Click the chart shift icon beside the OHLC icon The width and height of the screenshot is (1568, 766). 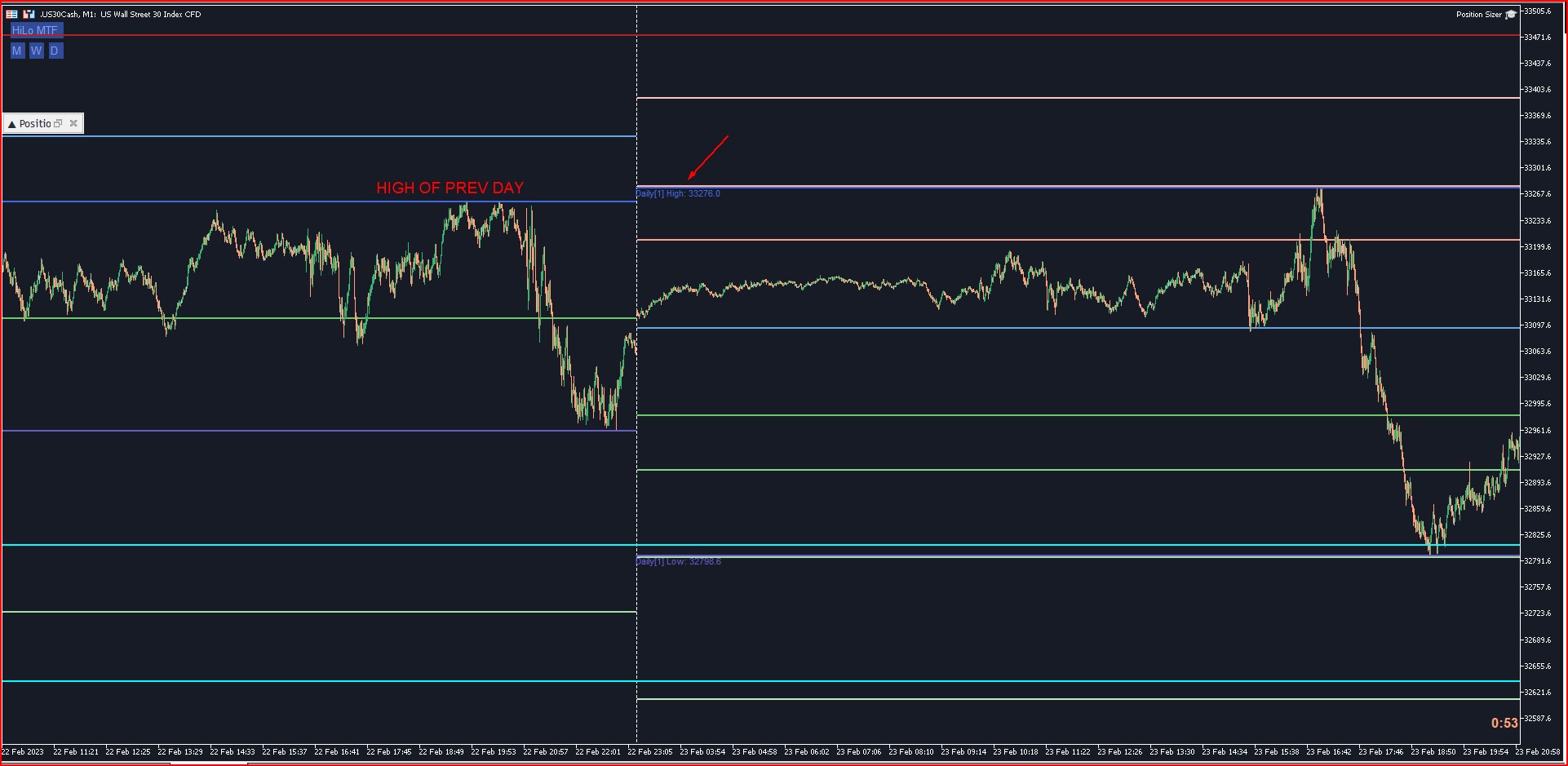point(29,14)
